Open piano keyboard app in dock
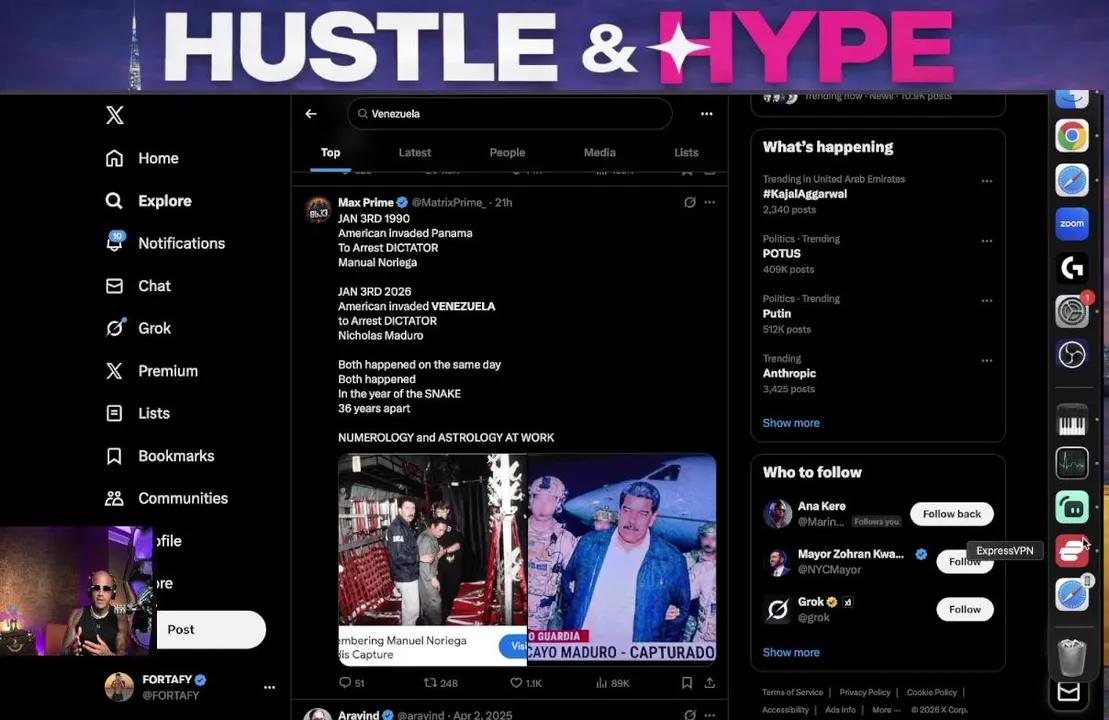The image size is (1109, 720). pos(1072,420)
